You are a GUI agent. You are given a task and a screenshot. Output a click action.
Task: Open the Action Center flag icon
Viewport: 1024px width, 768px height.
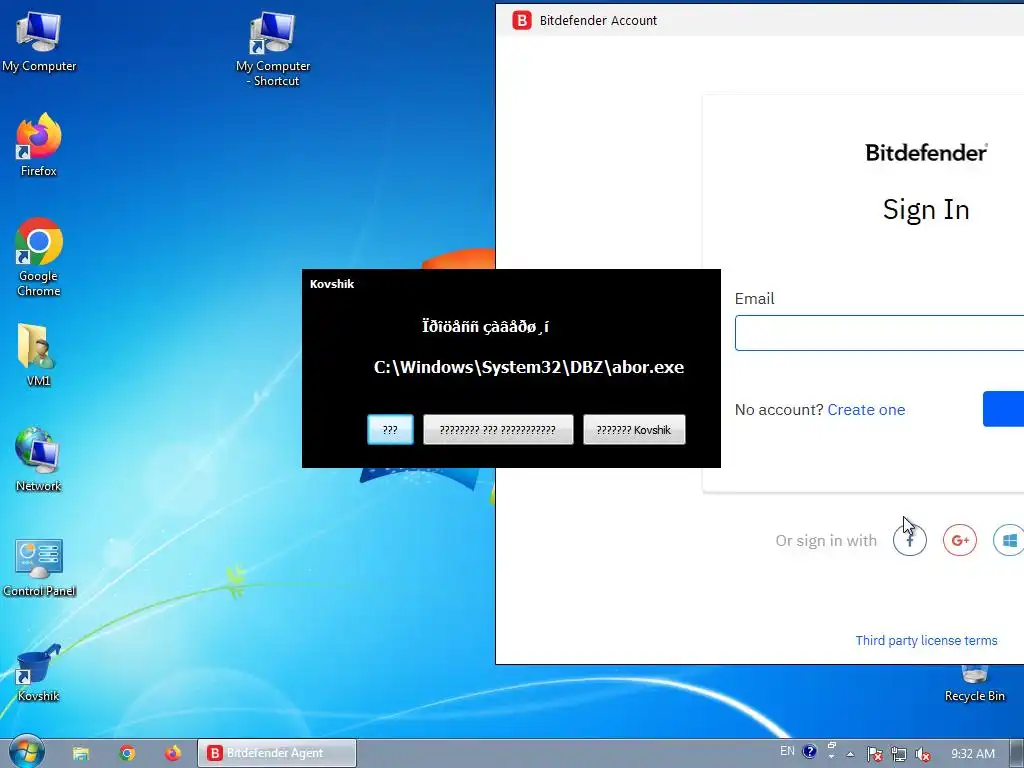point(874,754)
